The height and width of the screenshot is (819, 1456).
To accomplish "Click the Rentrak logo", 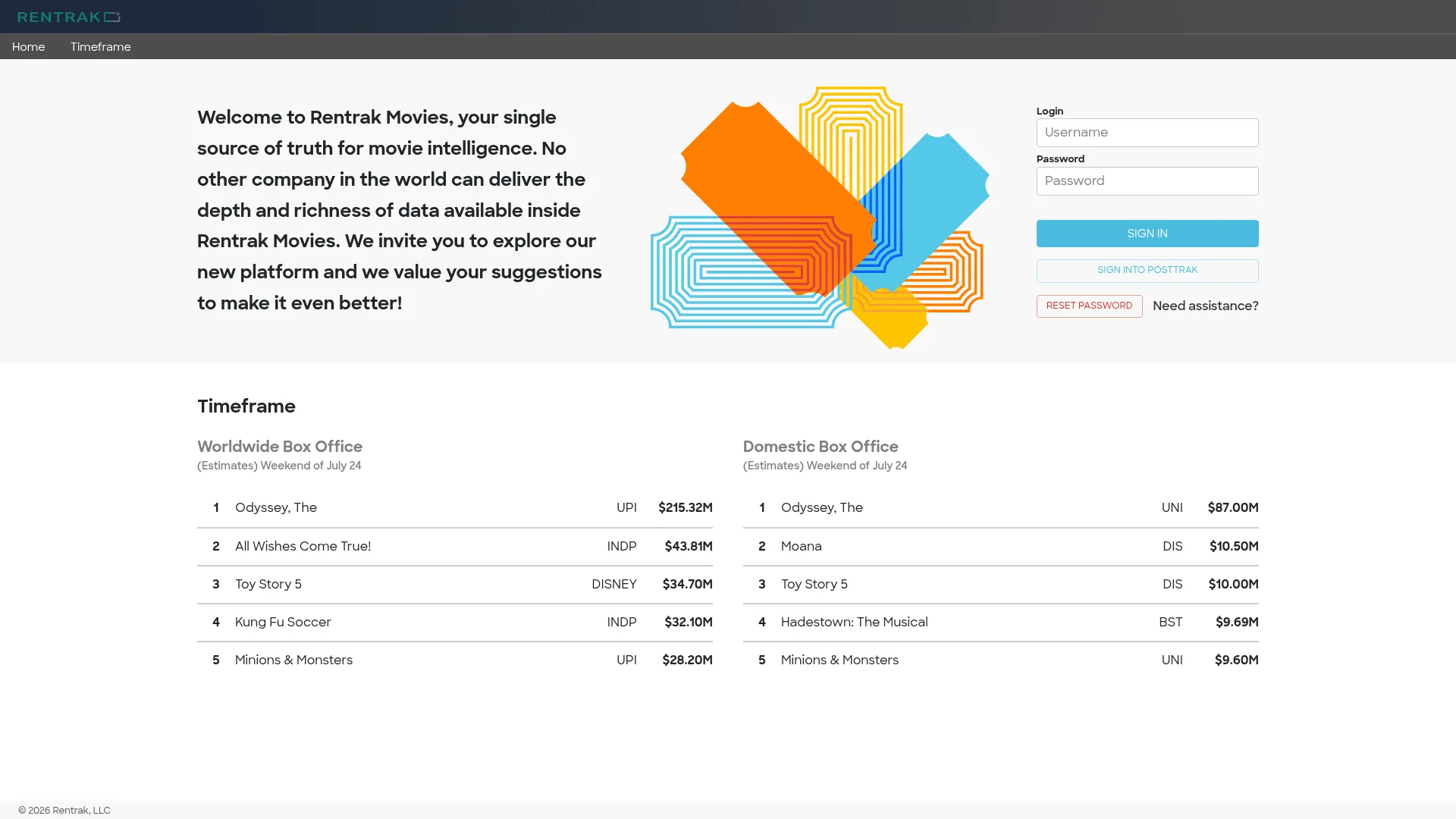I will tap(69, 17).
